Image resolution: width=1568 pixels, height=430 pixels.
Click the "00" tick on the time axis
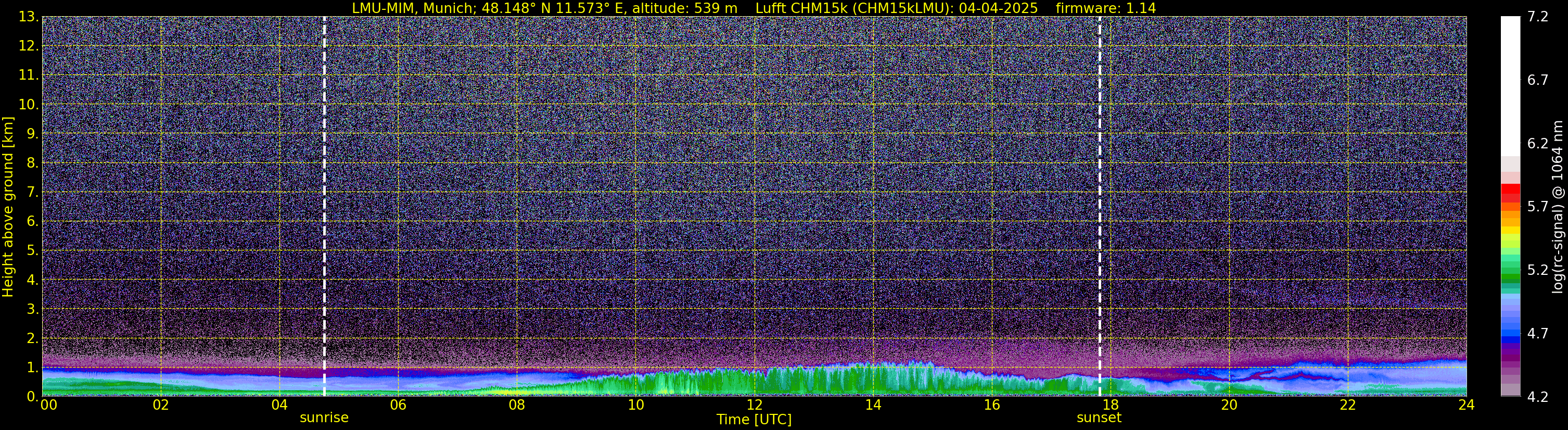(x=49, y=405)
